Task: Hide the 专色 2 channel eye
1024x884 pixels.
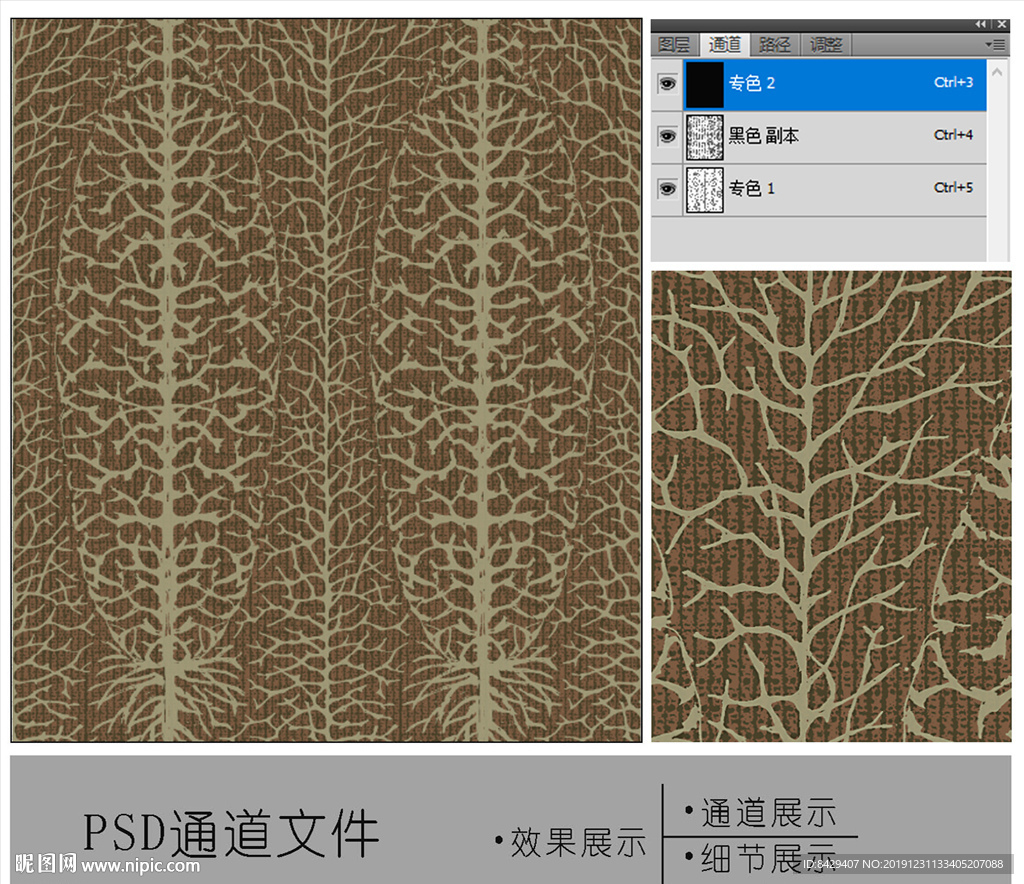Action: tap(667, 84)
